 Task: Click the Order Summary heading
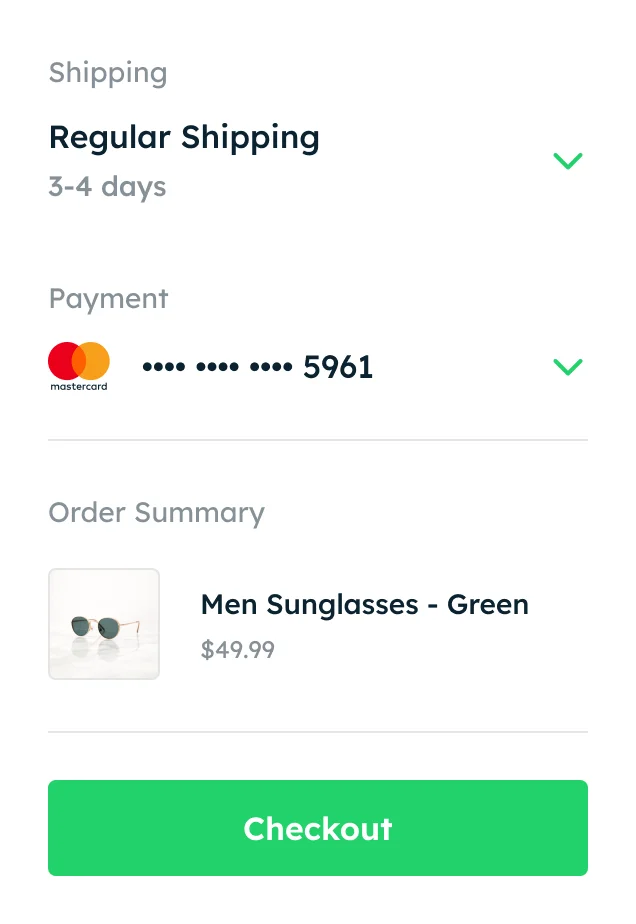tap(156, 513)
